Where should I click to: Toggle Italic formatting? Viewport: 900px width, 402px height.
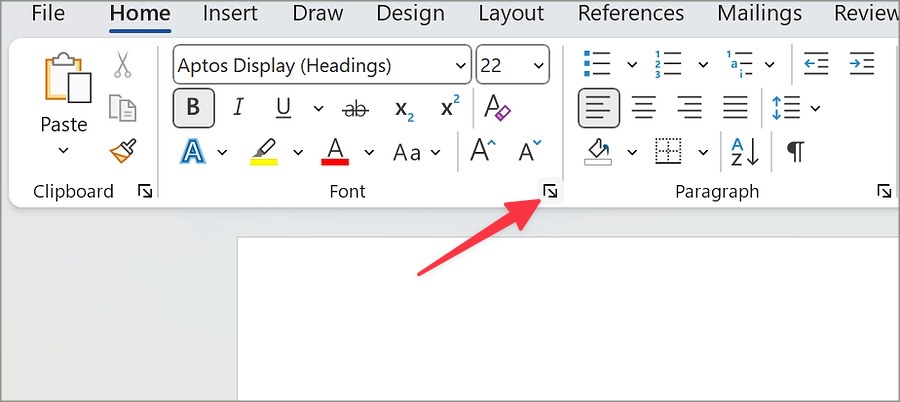(x=238, y=108)
